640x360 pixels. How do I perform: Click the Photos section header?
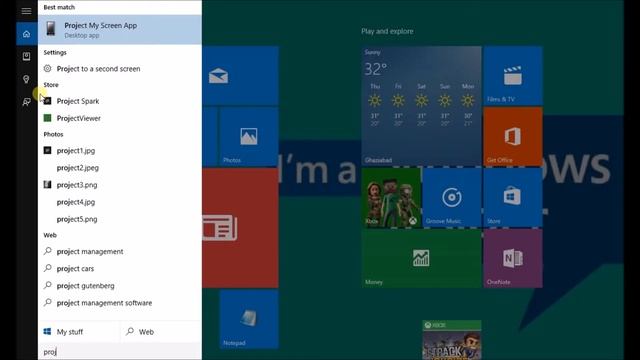point(53,134)
